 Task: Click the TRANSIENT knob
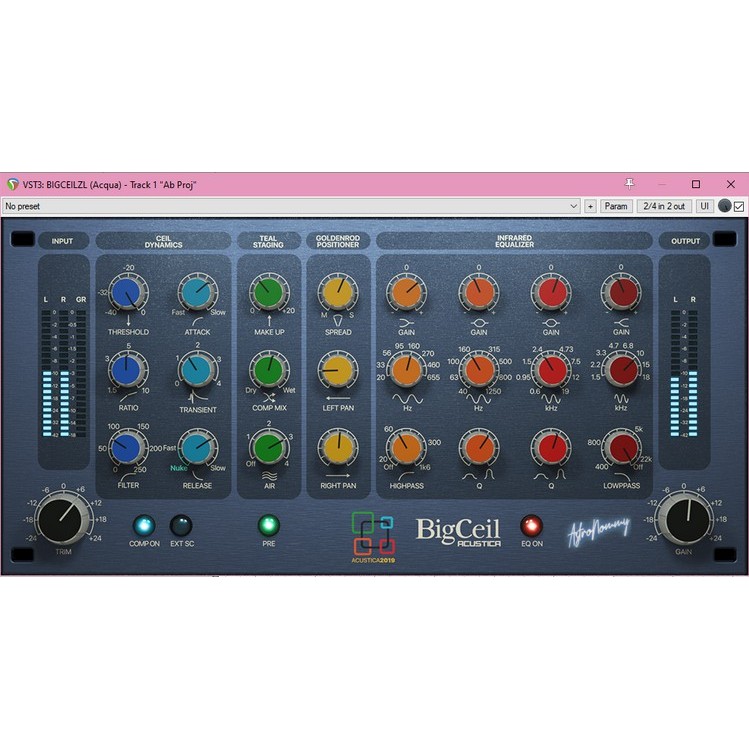[196, 370]
